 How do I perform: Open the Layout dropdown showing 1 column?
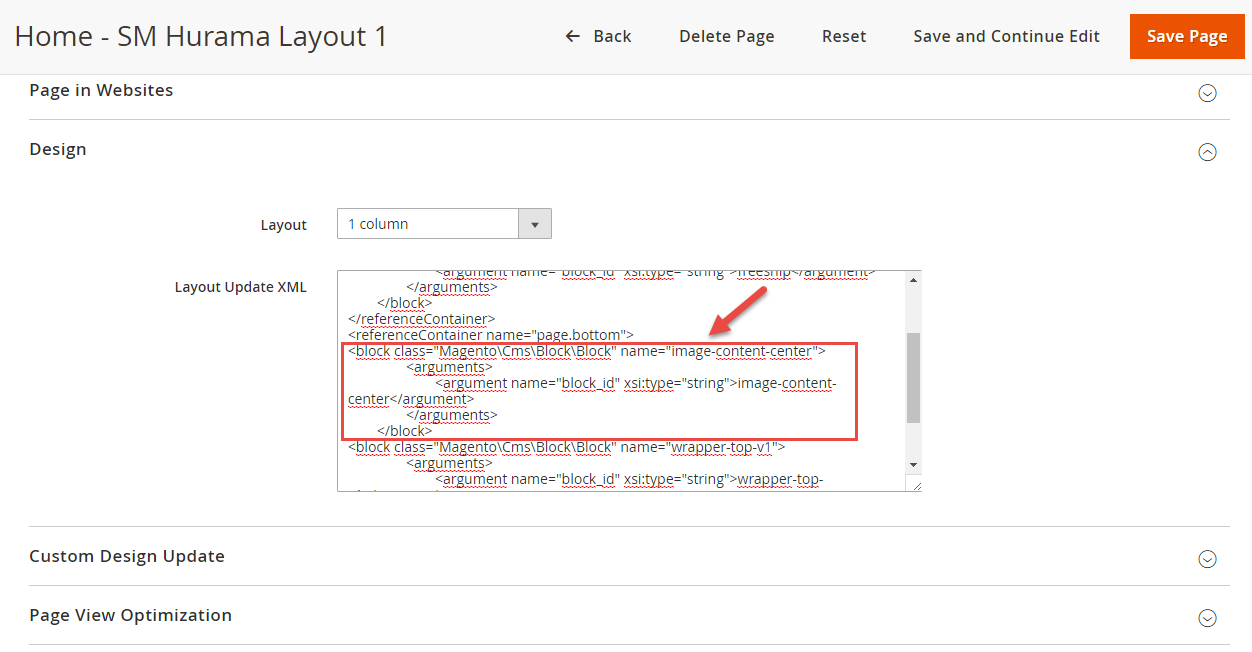click(444, 224)
